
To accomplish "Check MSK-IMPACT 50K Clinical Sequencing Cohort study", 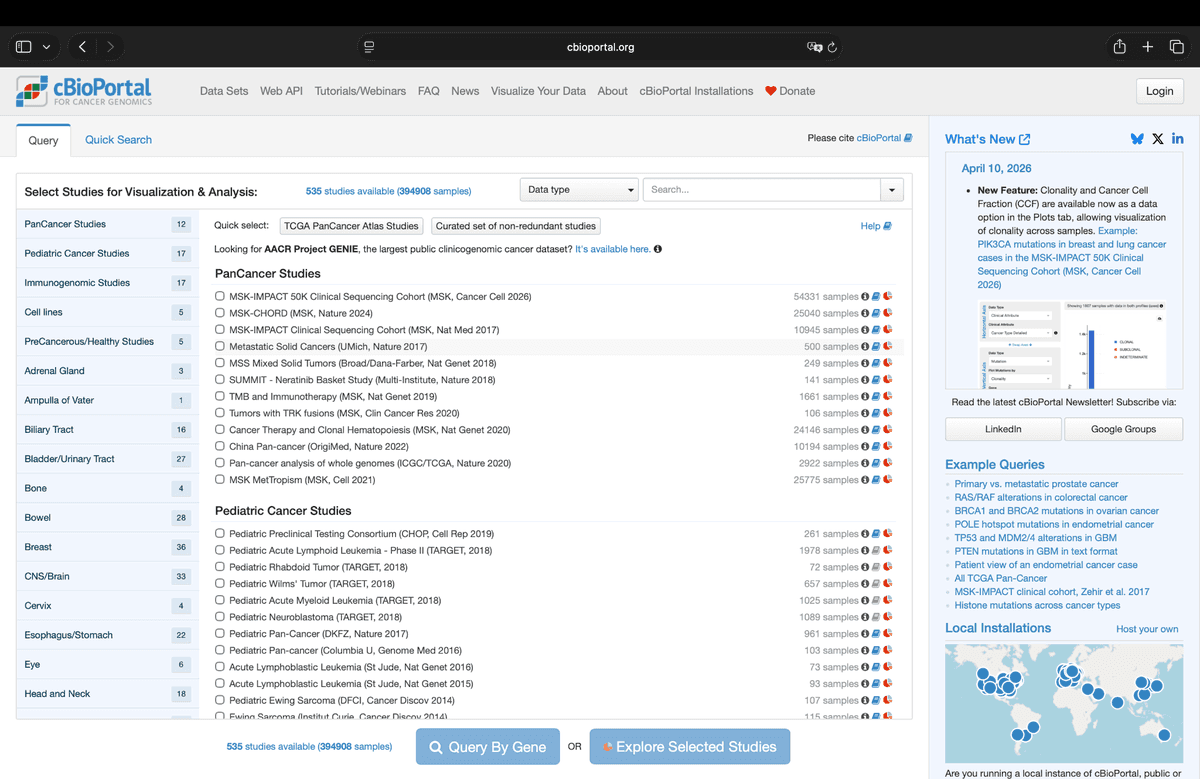I will tap(220, 296).
